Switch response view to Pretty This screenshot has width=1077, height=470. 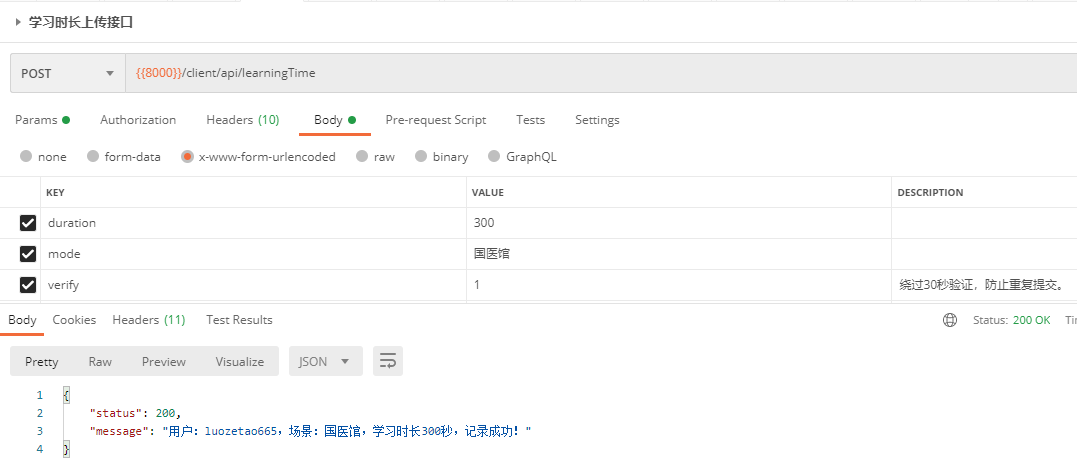(42, 361)
